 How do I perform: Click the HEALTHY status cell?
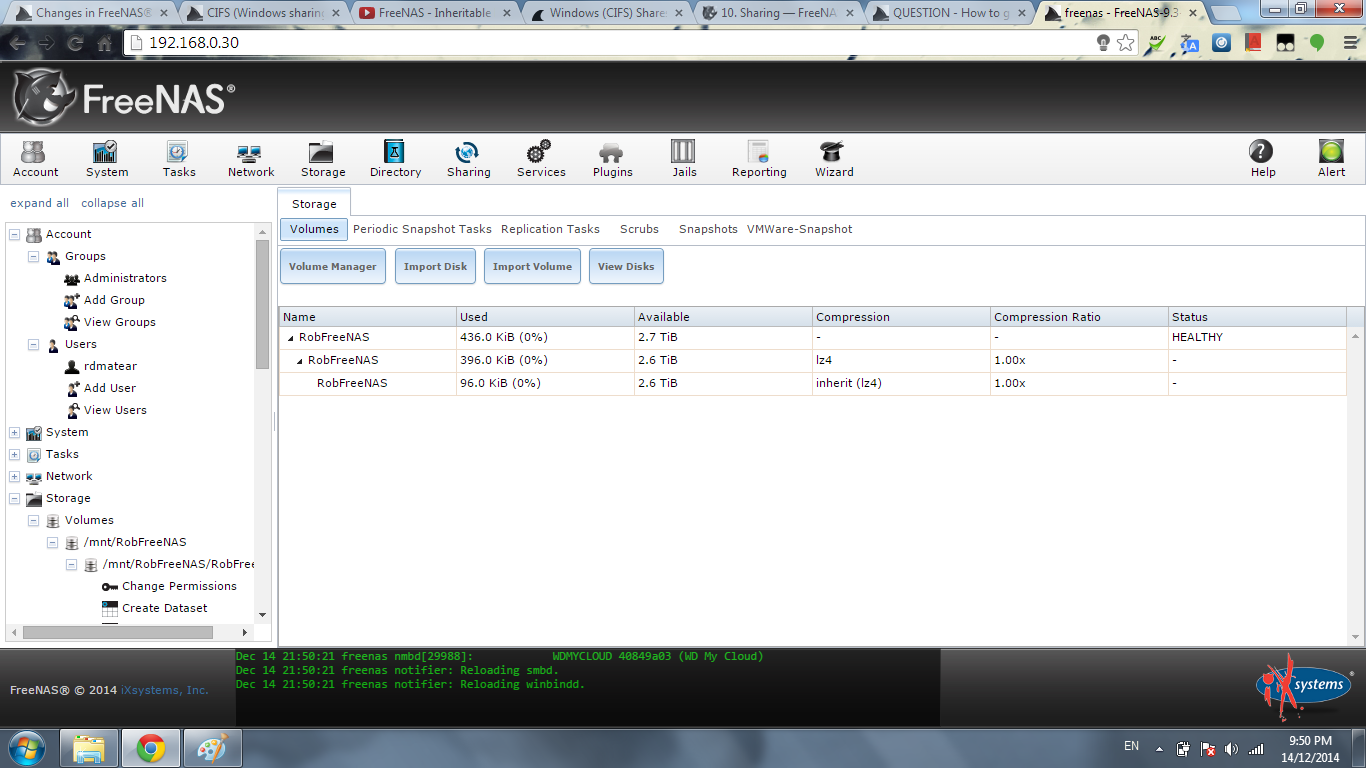tap(1256, 337)
